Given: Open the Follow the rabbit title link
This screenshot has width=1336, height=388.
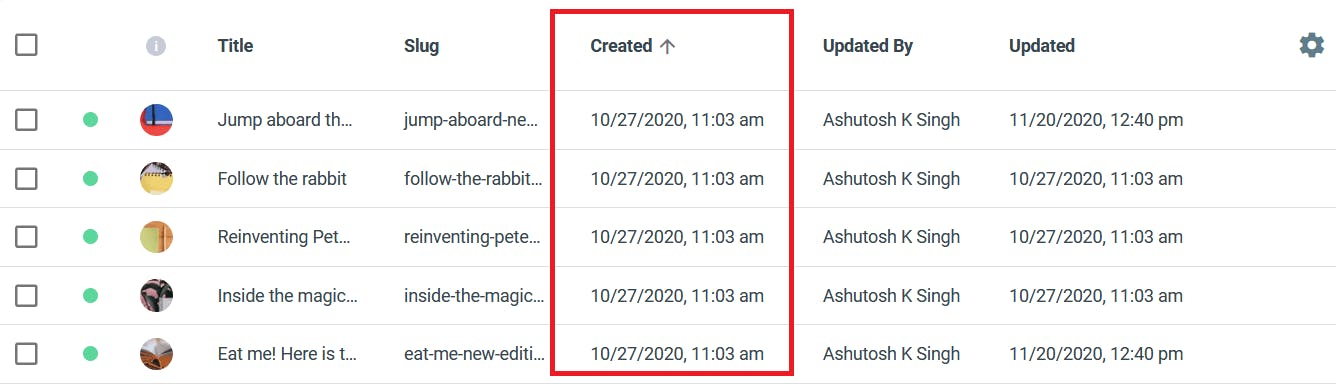Looking at the screenshot, I should 282,179.
